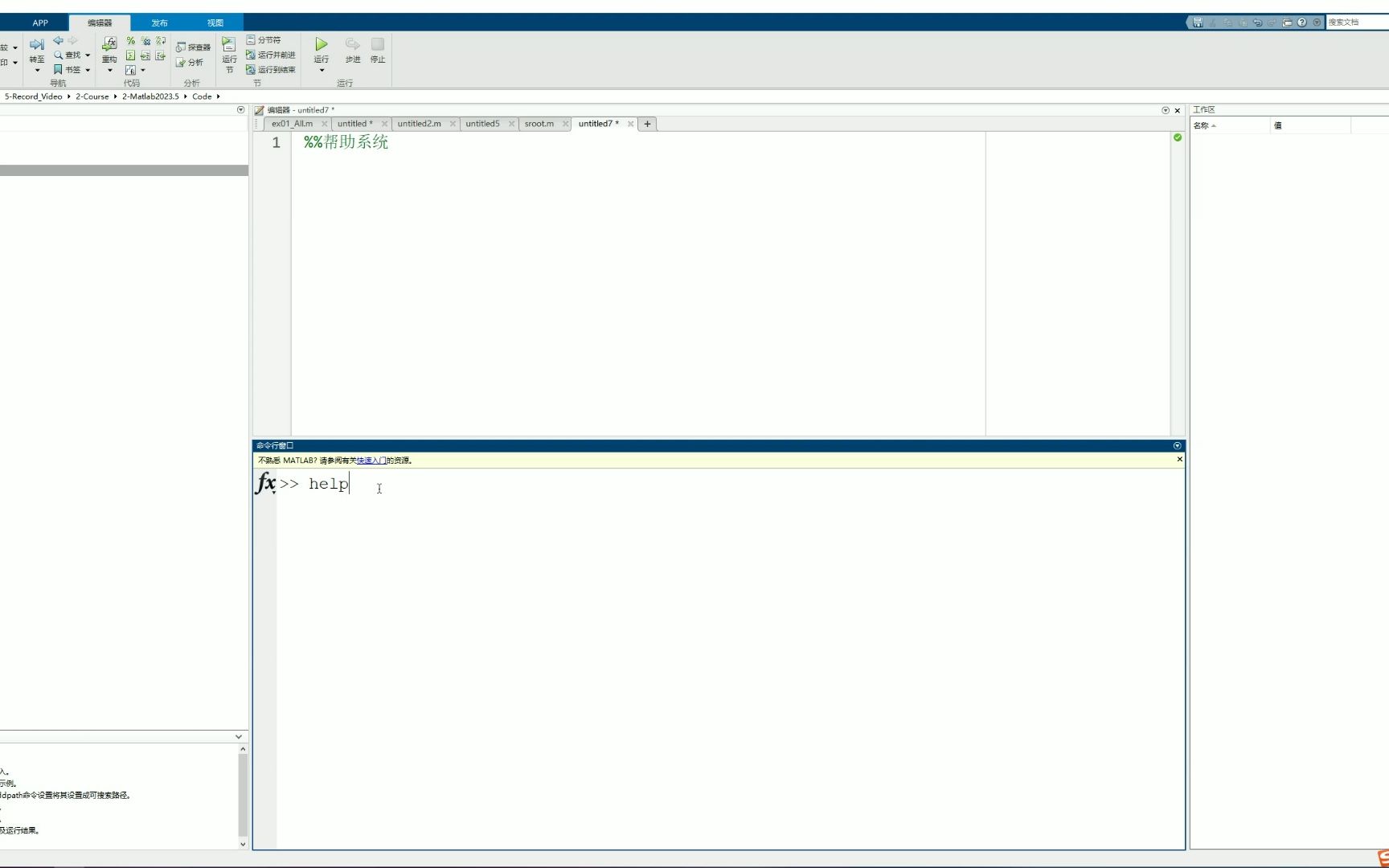
Task: Open the Refactor (重构) dropdown arrow
Action: coord(109,71)
